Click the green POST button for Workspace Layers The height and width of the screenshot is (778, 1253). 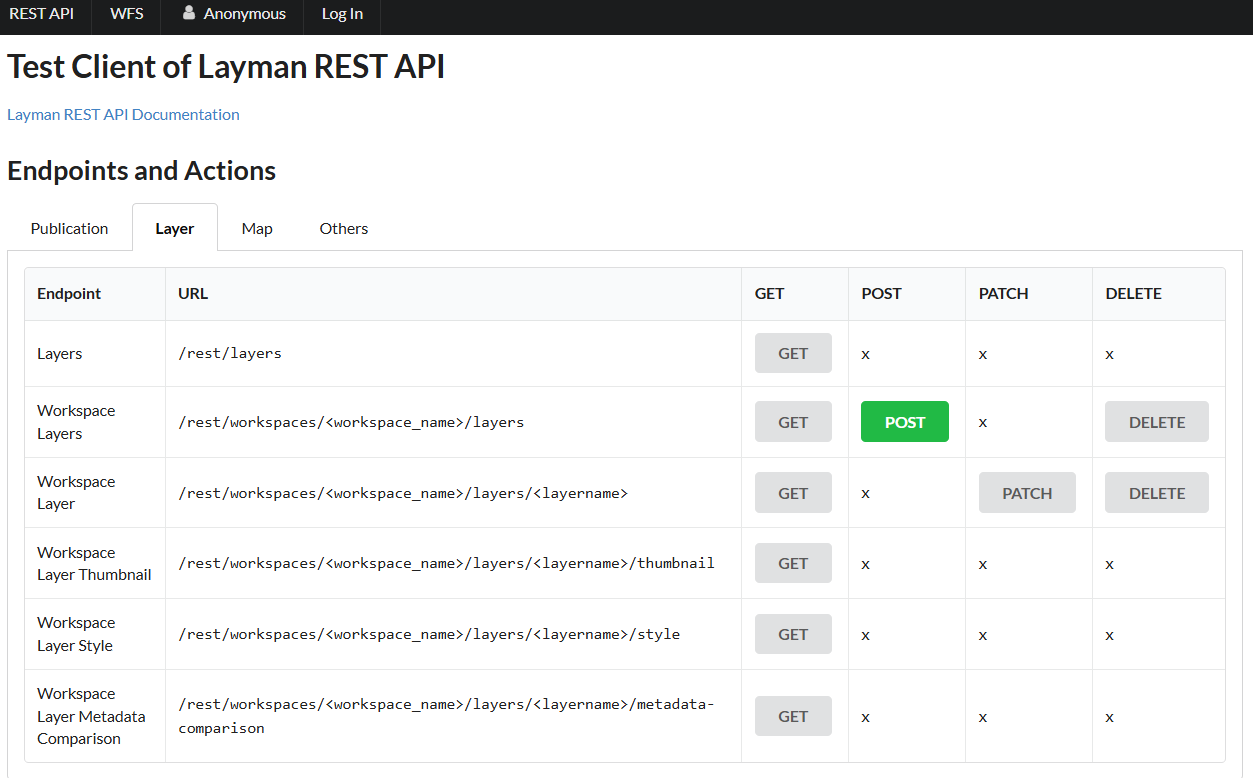pos(904,421)
